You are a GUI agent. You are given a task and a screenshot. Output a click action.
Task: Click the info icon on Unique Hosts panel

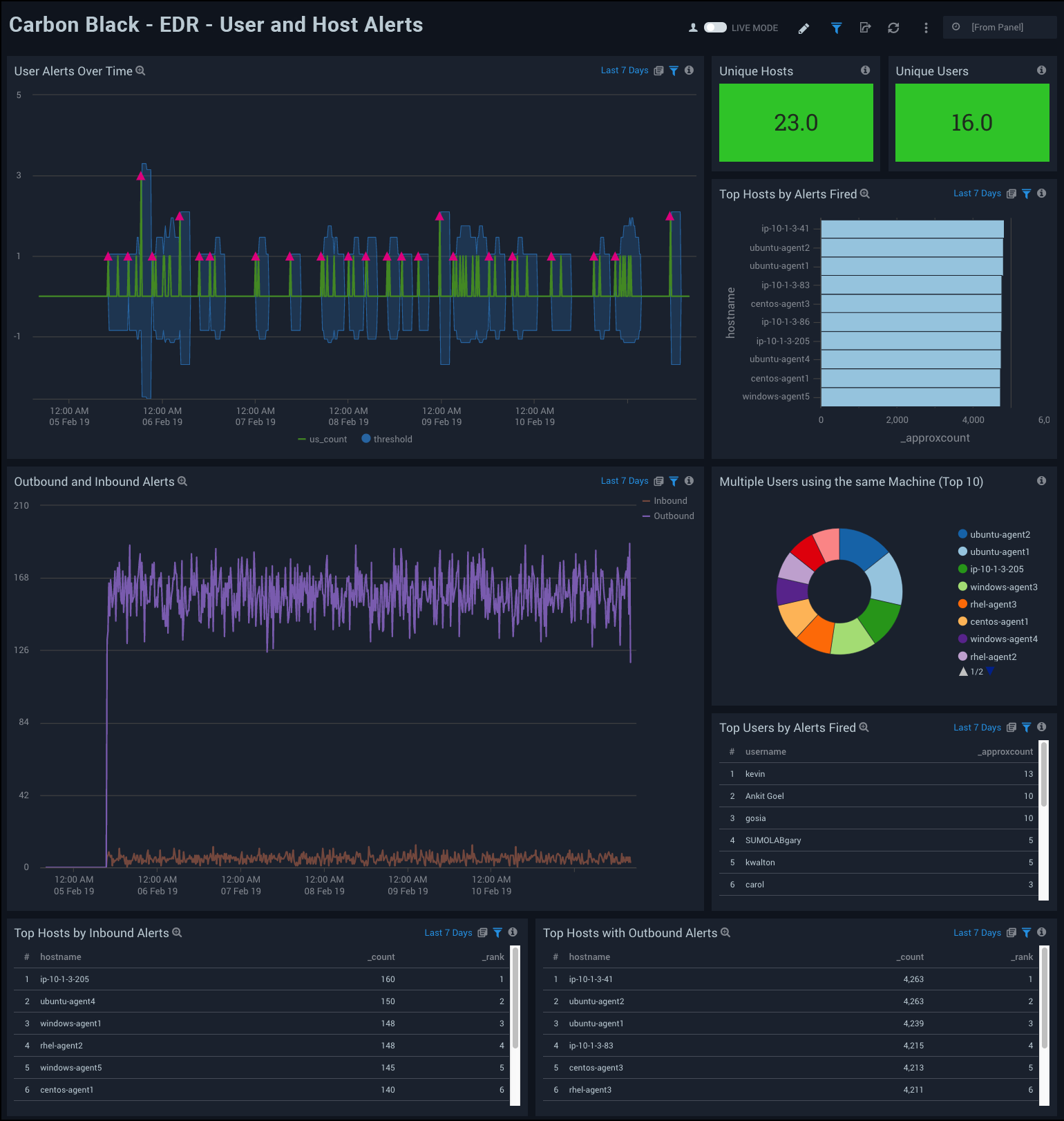point(865,70)
